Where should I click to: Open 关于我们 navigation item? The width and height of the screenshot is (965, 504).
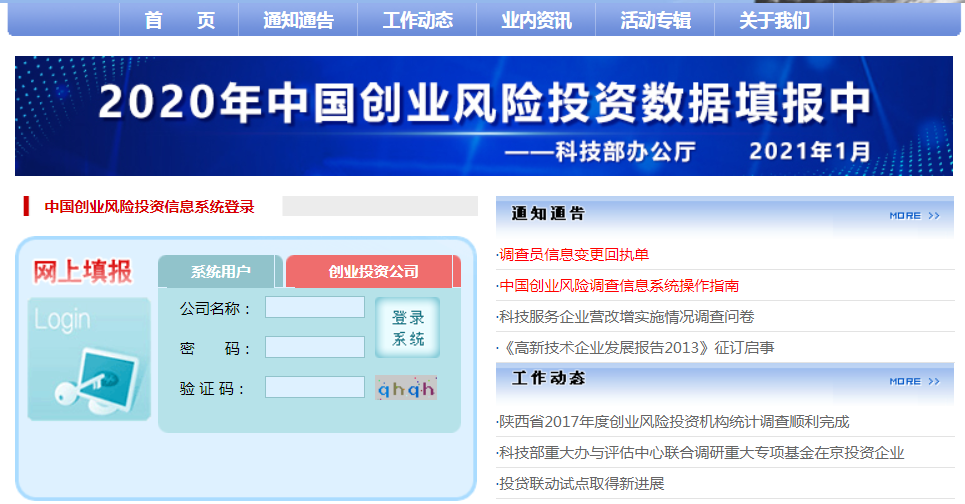pyautogui.click(x=774, y=20)
